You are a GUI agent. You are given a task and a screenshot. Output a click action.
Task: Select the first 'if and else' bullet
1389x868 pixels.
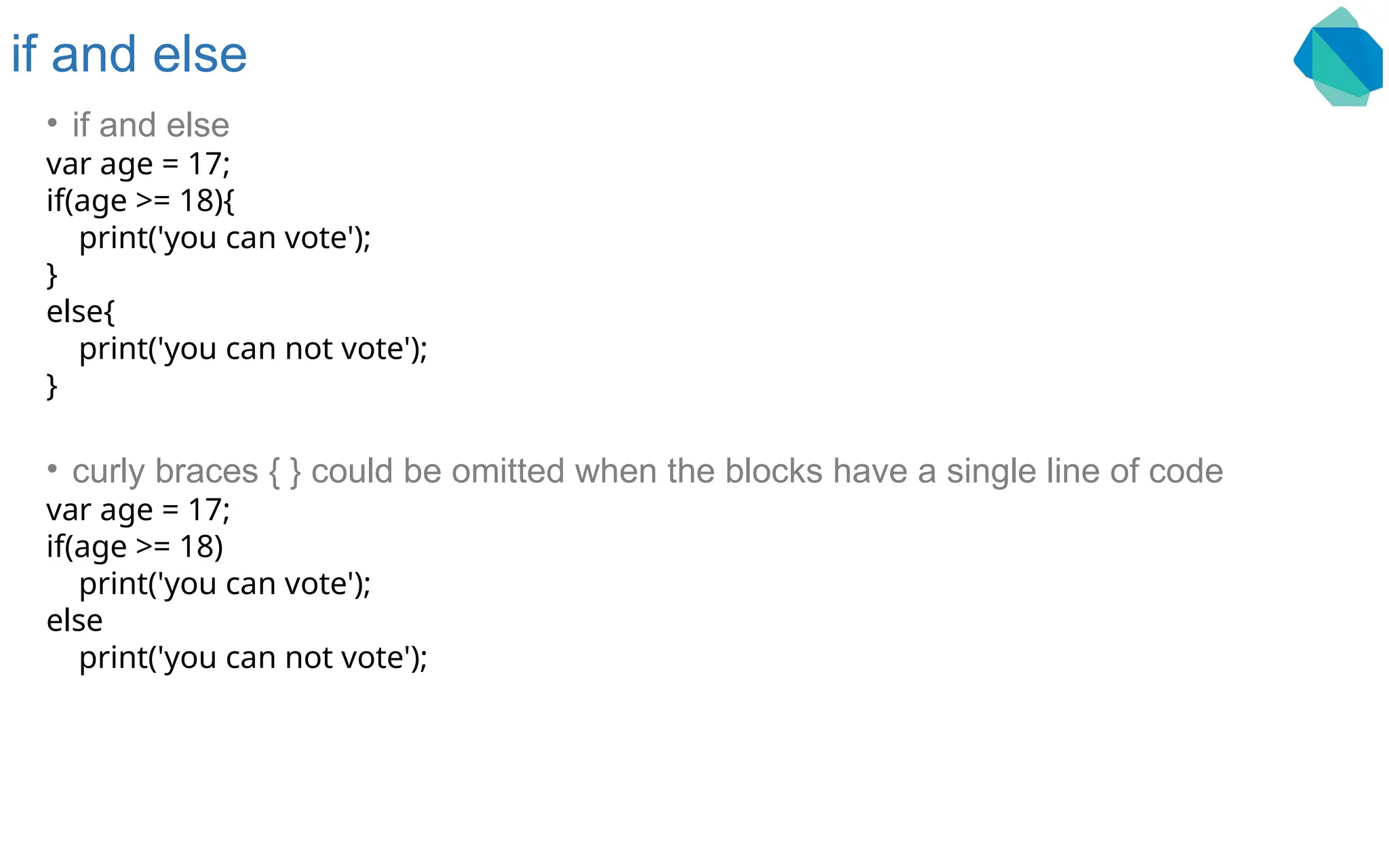pos(151,125)
